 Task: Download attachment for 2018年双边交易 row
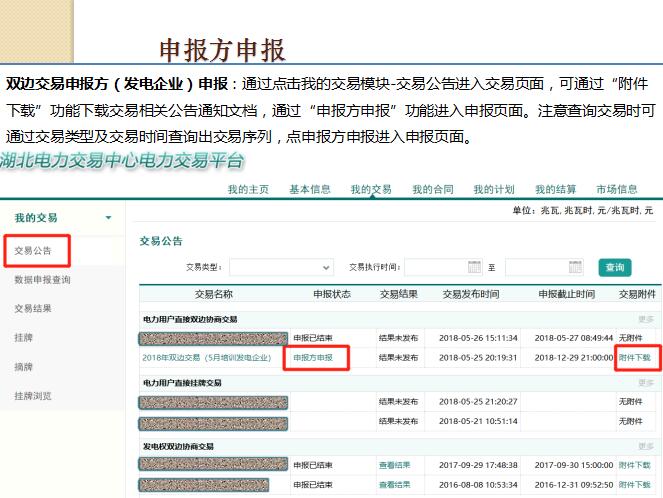[634, 357]
